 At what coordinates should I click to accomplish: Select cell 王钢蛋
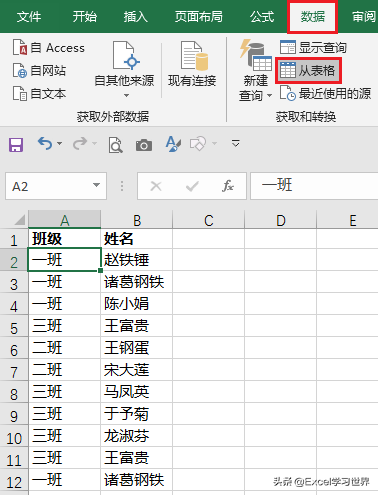(x=137, y=348)
